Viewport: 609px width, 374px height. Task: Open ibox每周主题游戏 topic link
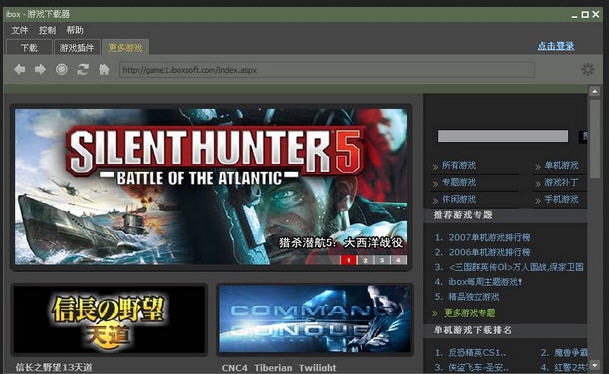[x=485, y=282]
